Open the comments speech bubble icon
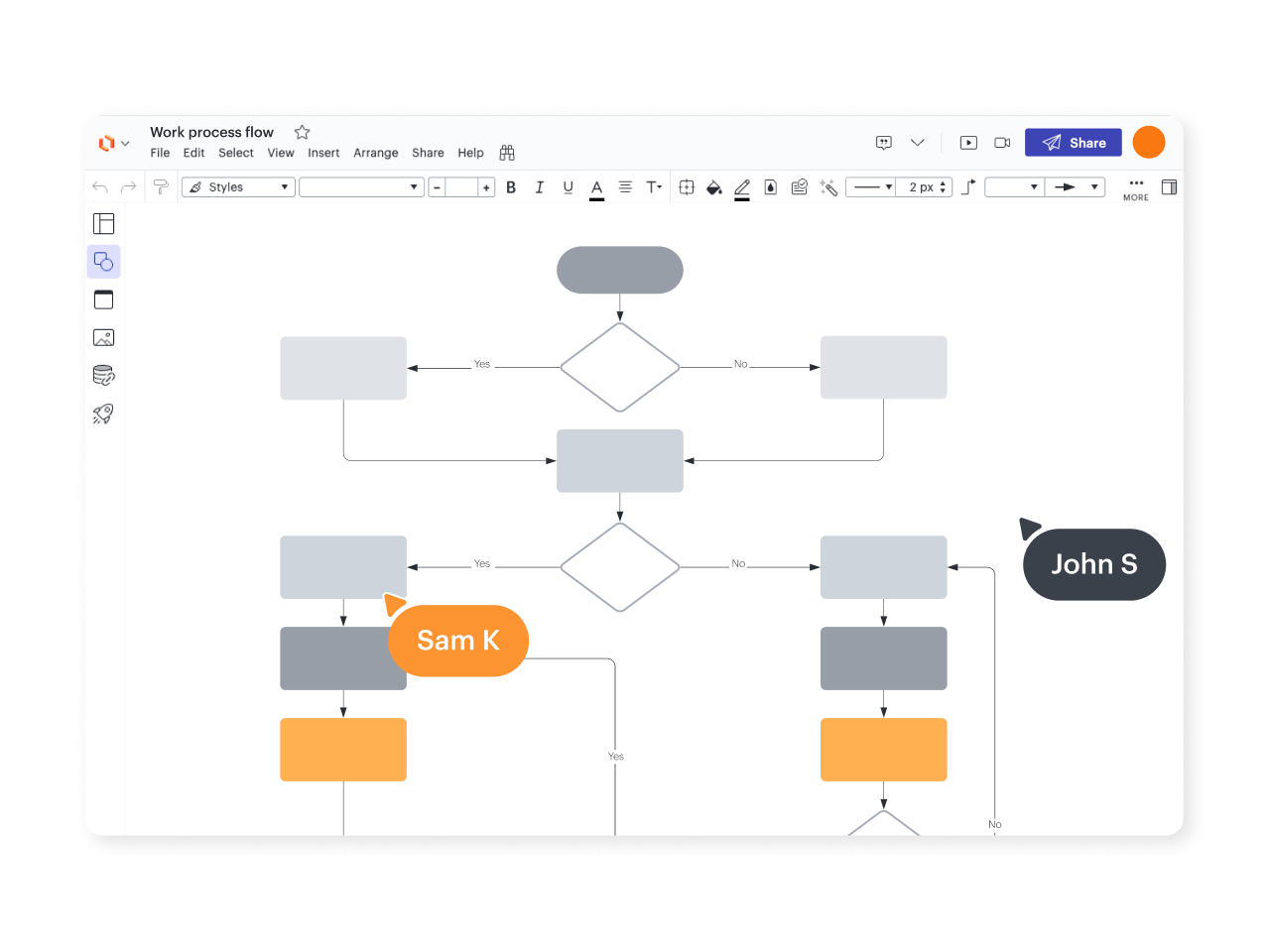The image size is (1270, 952). click(884, 143)
